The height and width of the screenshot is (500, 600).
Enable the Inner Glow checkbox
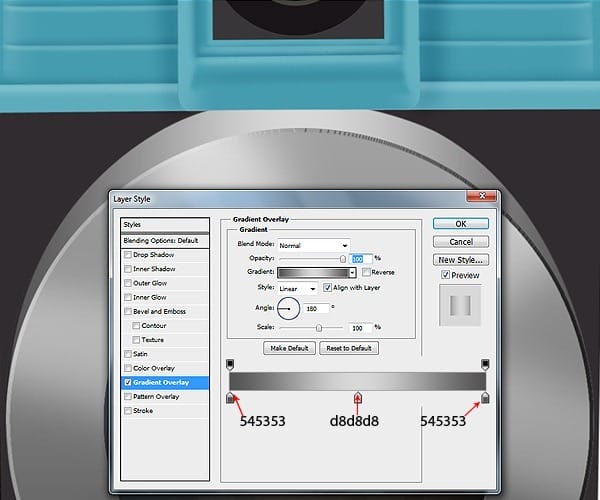(x=128, y=297)
